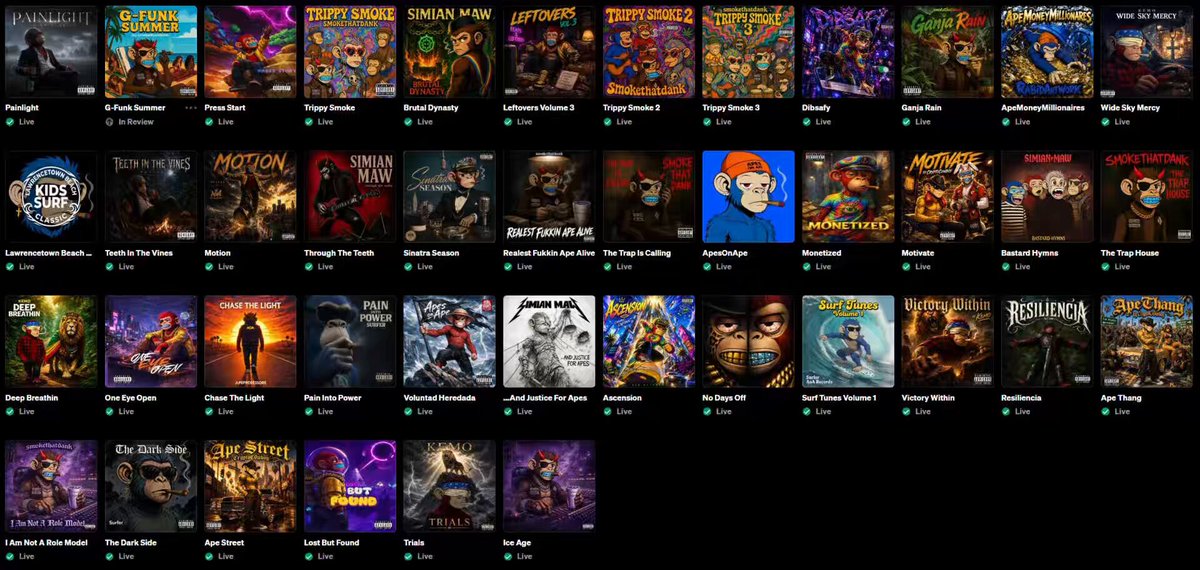Select the Lost But Found album artwork
Viewport: 1200px width, 570px height.
click(350, 487)
